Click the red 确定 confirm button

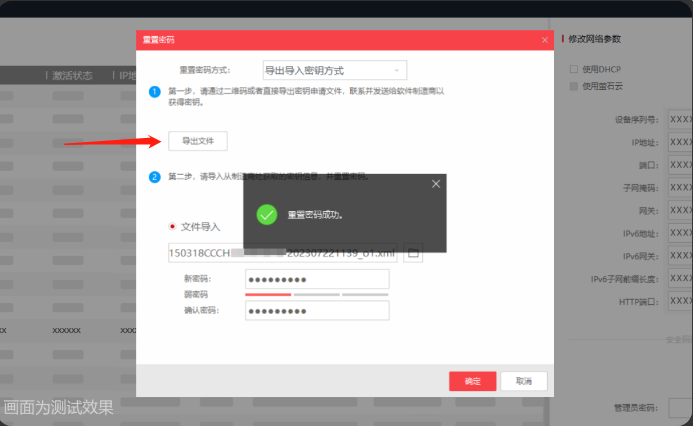pos(472,381)
